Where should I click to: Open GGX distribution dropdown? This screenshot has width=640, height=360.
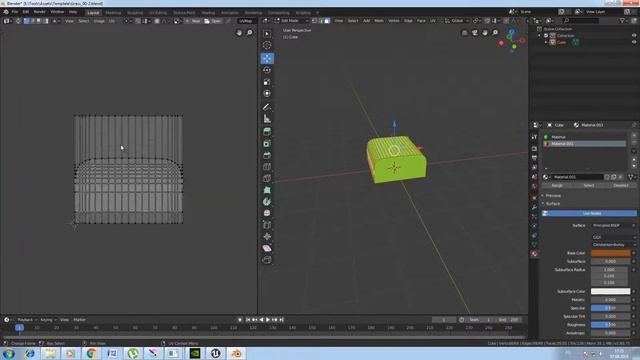click(613, 237)
